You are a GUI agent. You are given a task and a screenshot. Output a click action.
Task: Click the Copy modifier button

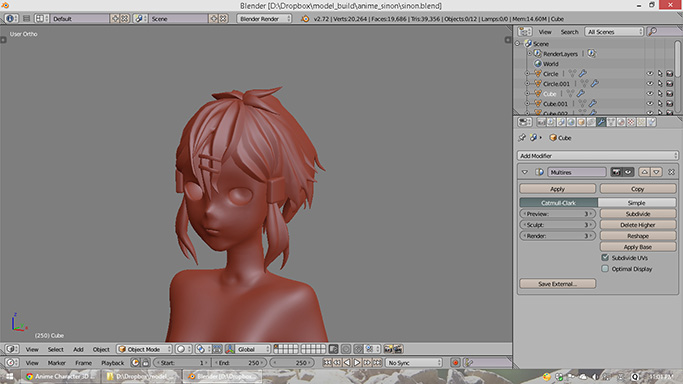point(638,189)
